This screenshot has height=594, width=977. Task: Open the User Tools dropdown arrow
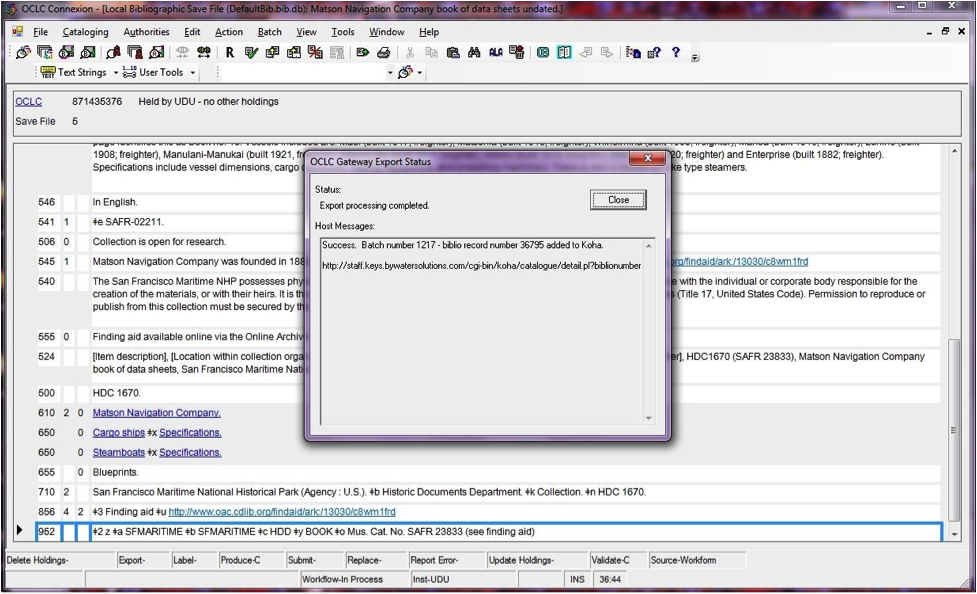pyautogui.click(x=193, y=73)
